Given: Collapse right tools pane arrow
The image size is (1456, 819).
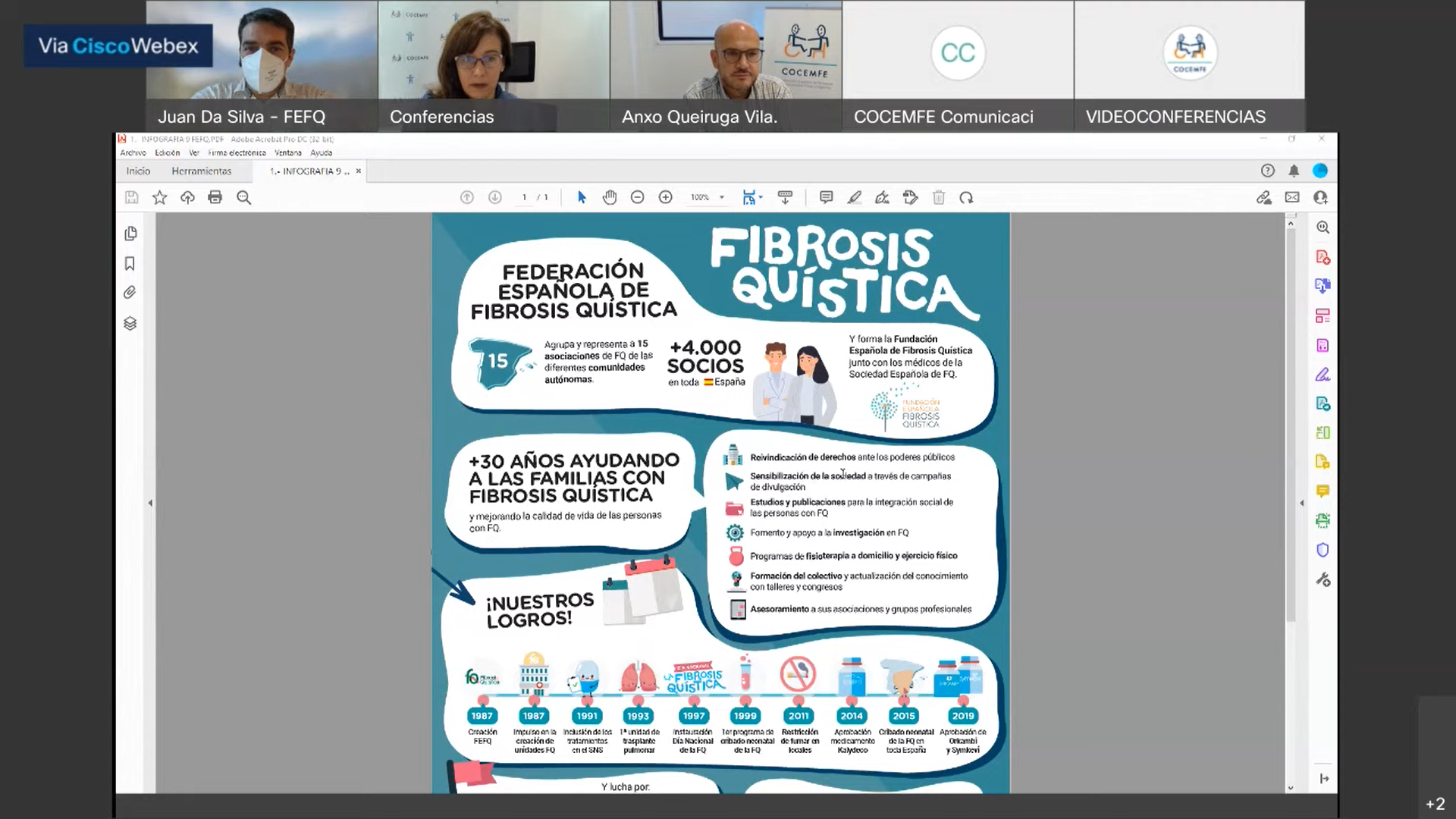Looking at the screenshot, I should click(x=1302, y=503).
